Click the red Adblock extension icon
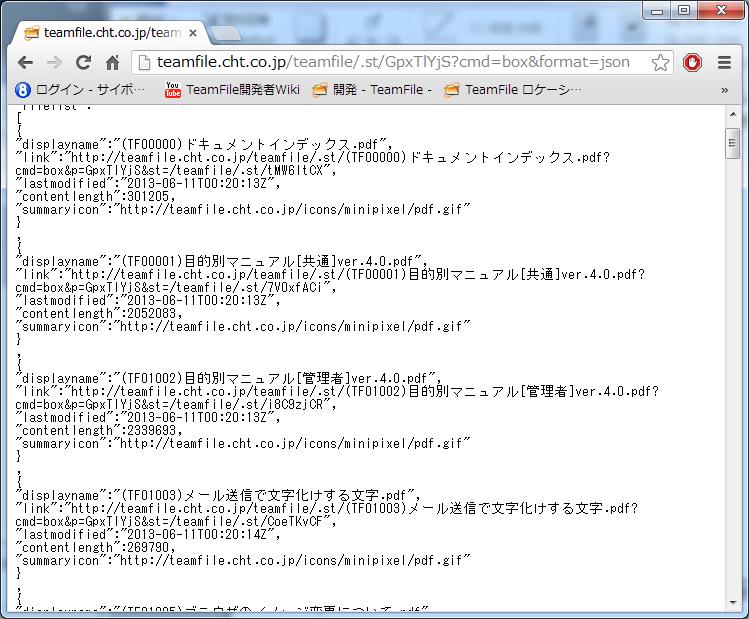This screenshot has width=749, height=619. click(x=693, y=62)
